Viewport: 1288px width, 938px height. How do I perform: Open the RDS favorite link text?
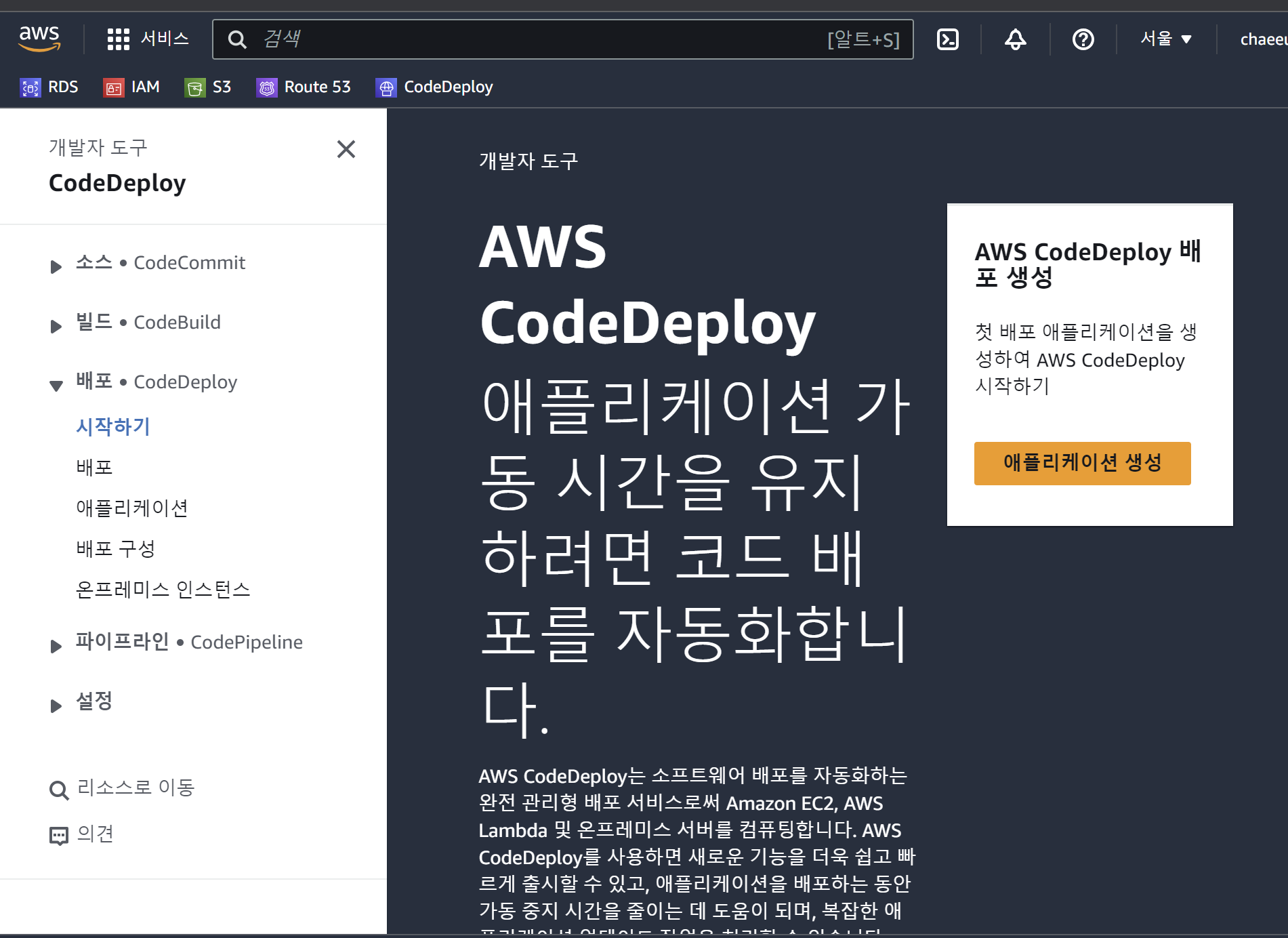63,87
